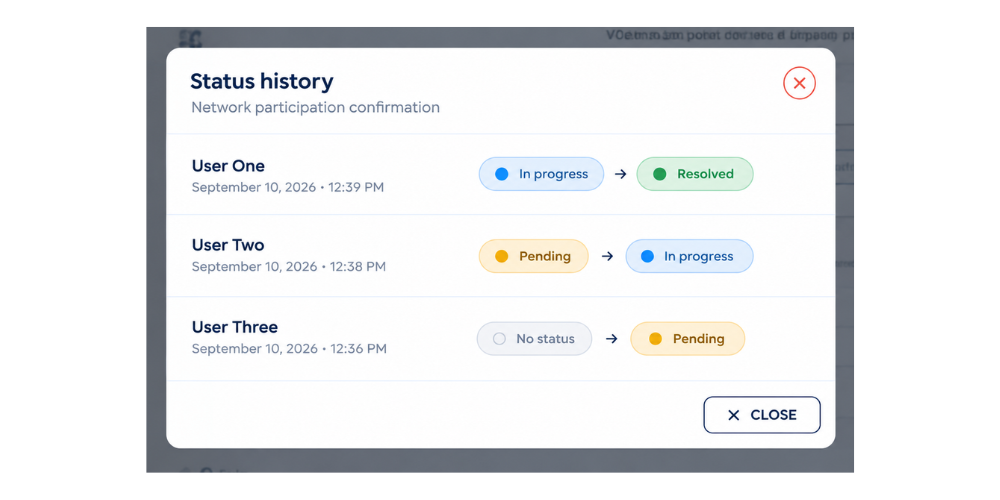This screenshot has width=1000, height=500.
Task: Click User Two's Pending badge
Action: (x=533, y=256)
